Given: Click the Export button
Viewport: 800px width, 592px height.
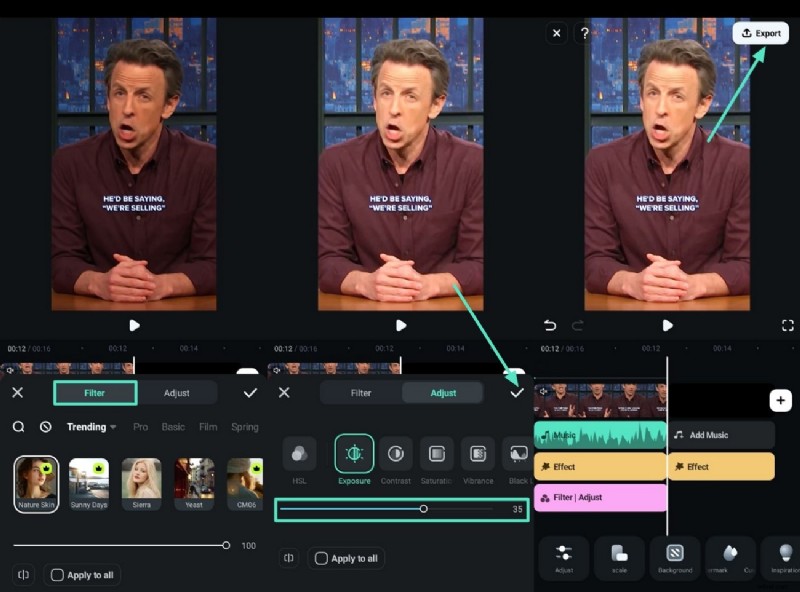Looking at the screenshot, I should (x=761, y=33).
